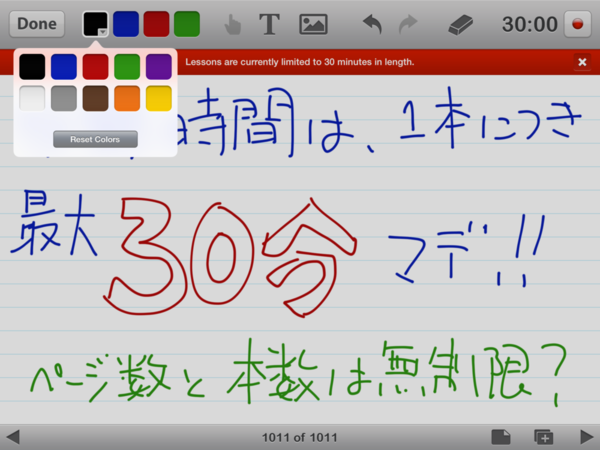
Task: Add a new page with plus icon
Action: click(x=544, y=437)
